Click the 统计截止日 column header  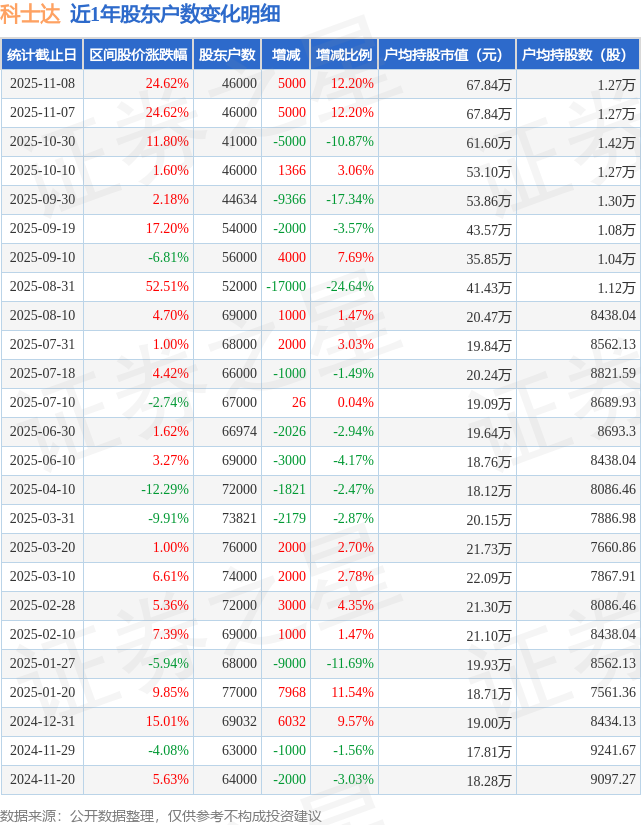[x=41, y=55]
